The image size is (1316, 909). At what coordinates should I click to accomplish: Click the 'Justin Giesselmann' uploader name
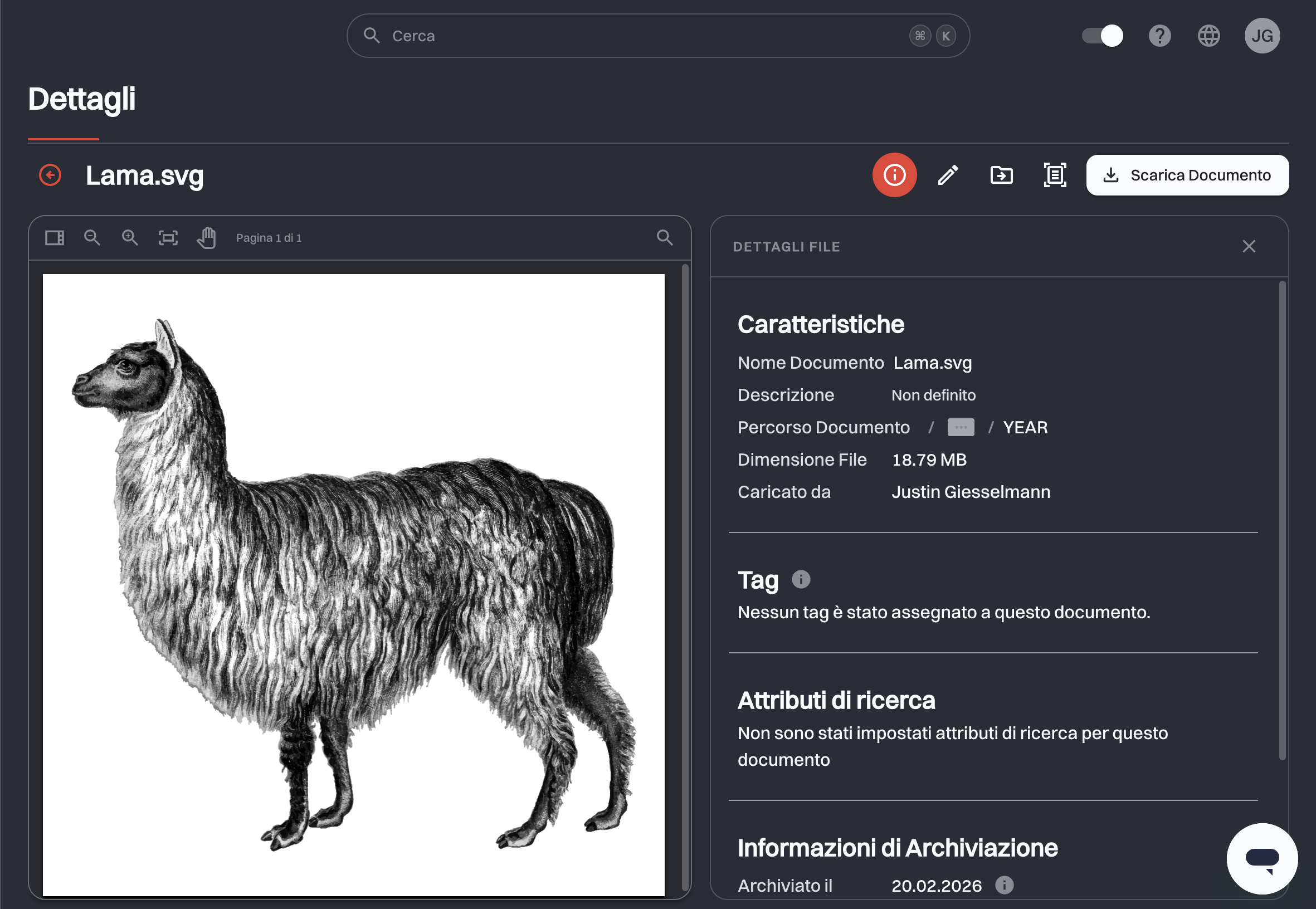tap(971, 491)
